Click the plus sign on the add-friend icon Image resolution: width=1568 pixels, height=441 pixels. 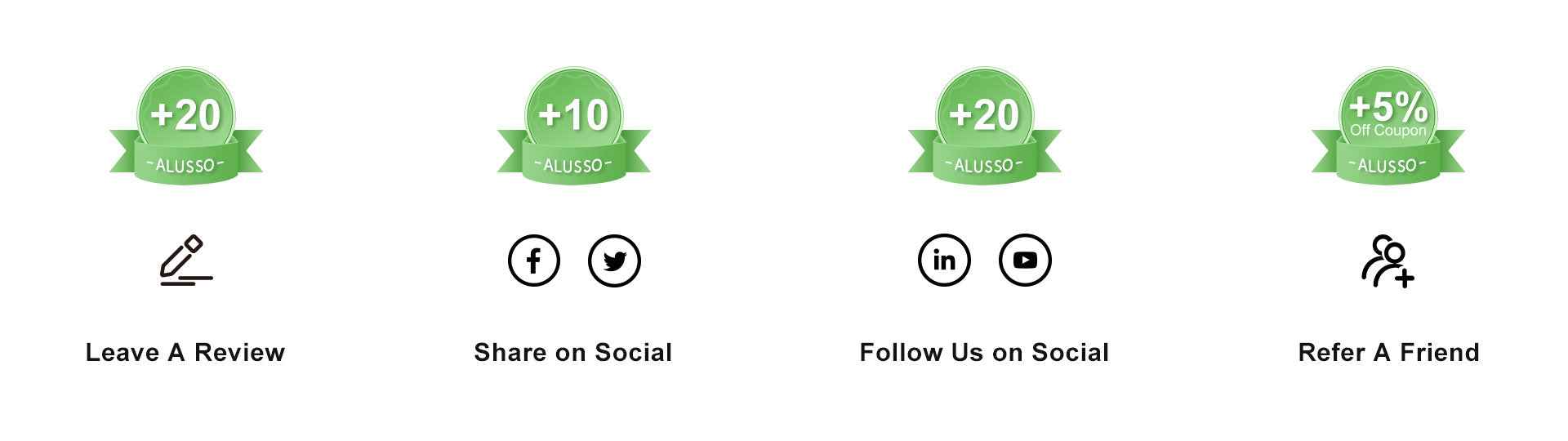pyautogui.click(x=1405, y=279)
